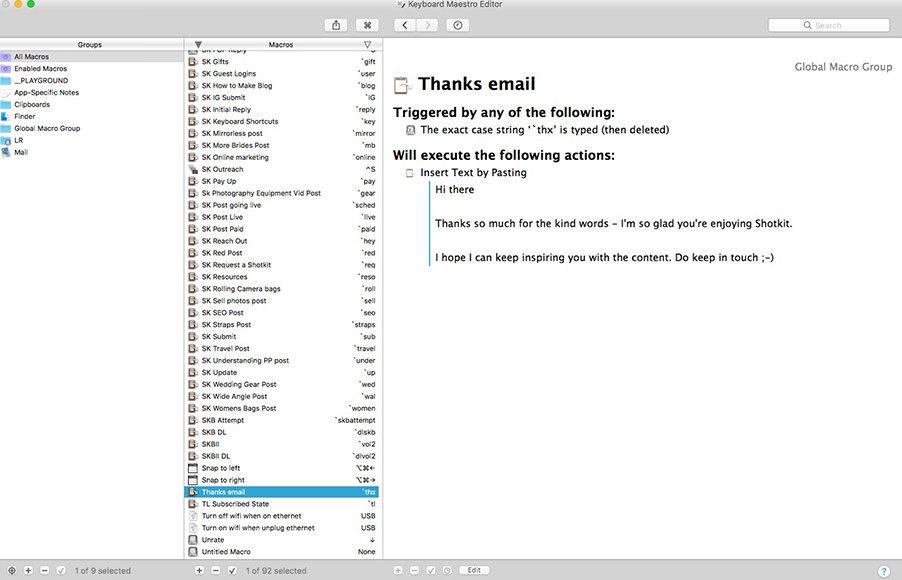Image resolution: width=902 pixels, height=580 pixels.
Task: Select the SK Guest Logins macro
Action: tap(282, 74)
